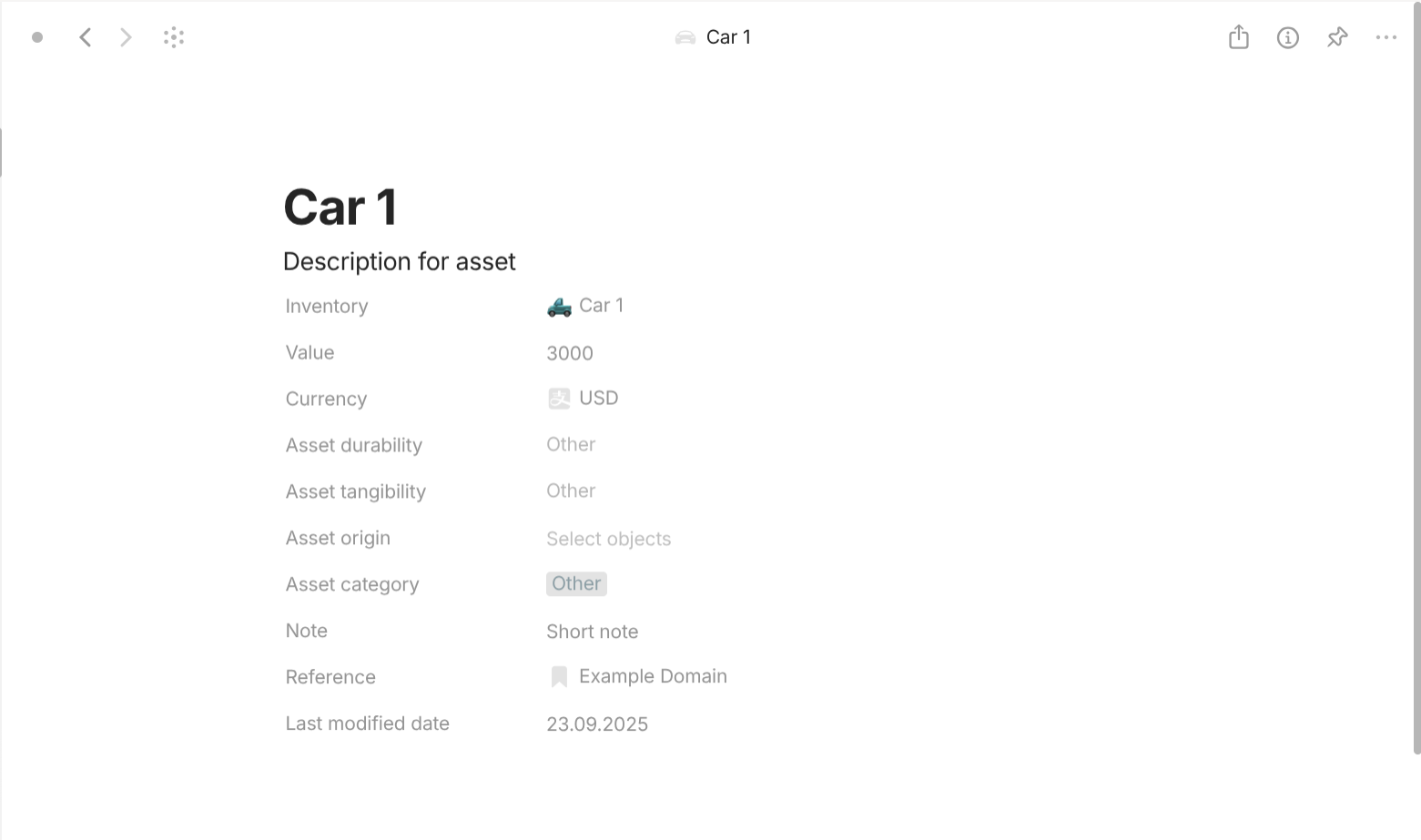The width and height of the screenshot is (1421, 840).
Task: Open Select objects for Asset origin
Action: pyautogui.click(x=608, y=538)
